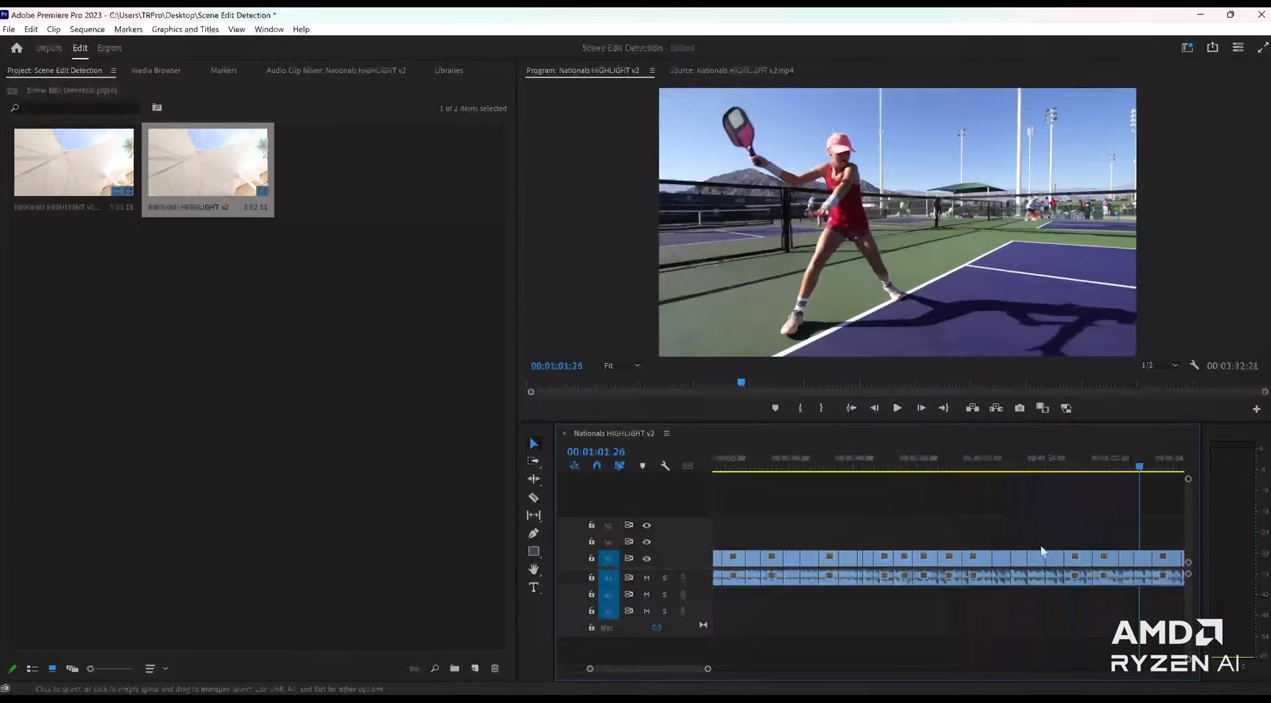Select the Hand tool

pyautogui.click(x=533, y=569)
